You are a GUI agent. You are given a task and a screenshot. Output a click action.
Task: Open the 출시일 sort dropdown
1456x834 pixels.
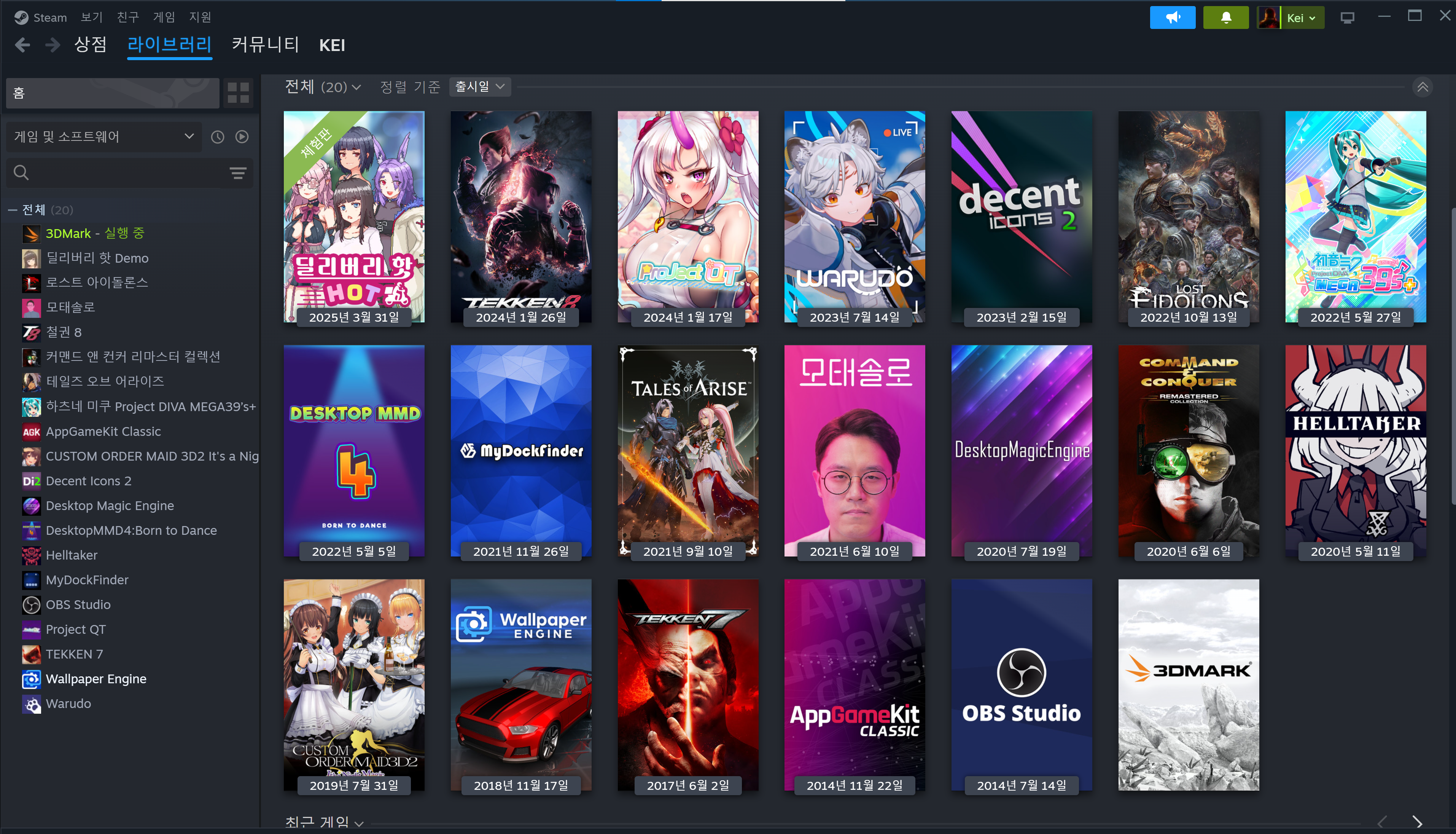coord(480,86)
